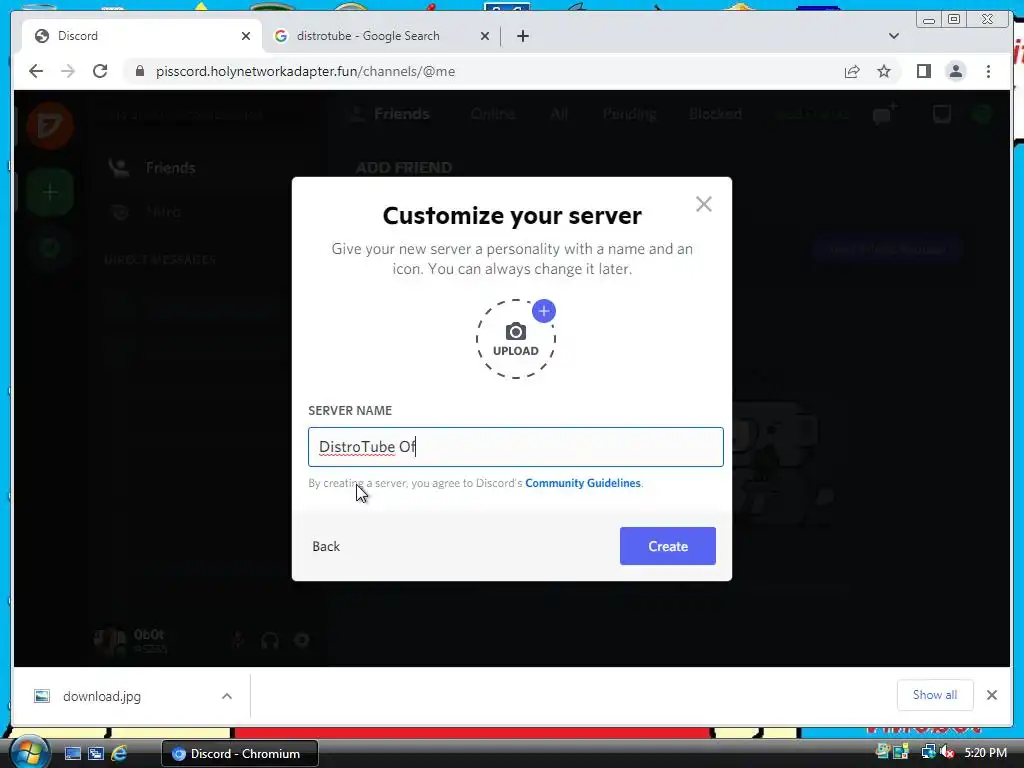Close the distrotube Google Search tab
Viewport: 1024px width, 768px height.
click(485, 36)
